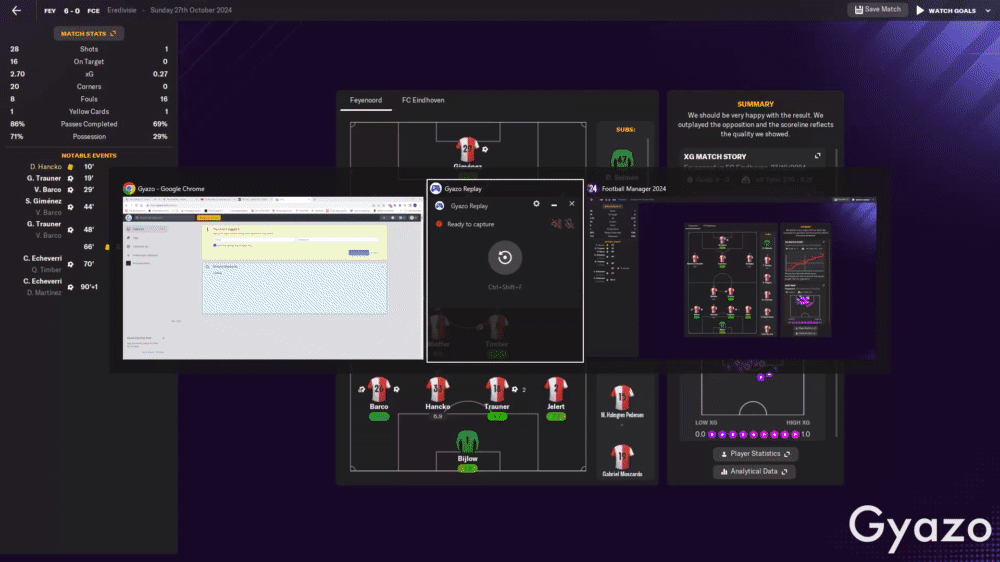The image size is (1000, 562).
Task: Click the goal ball icon beside Giménez shirt
Action: [485, 149]
